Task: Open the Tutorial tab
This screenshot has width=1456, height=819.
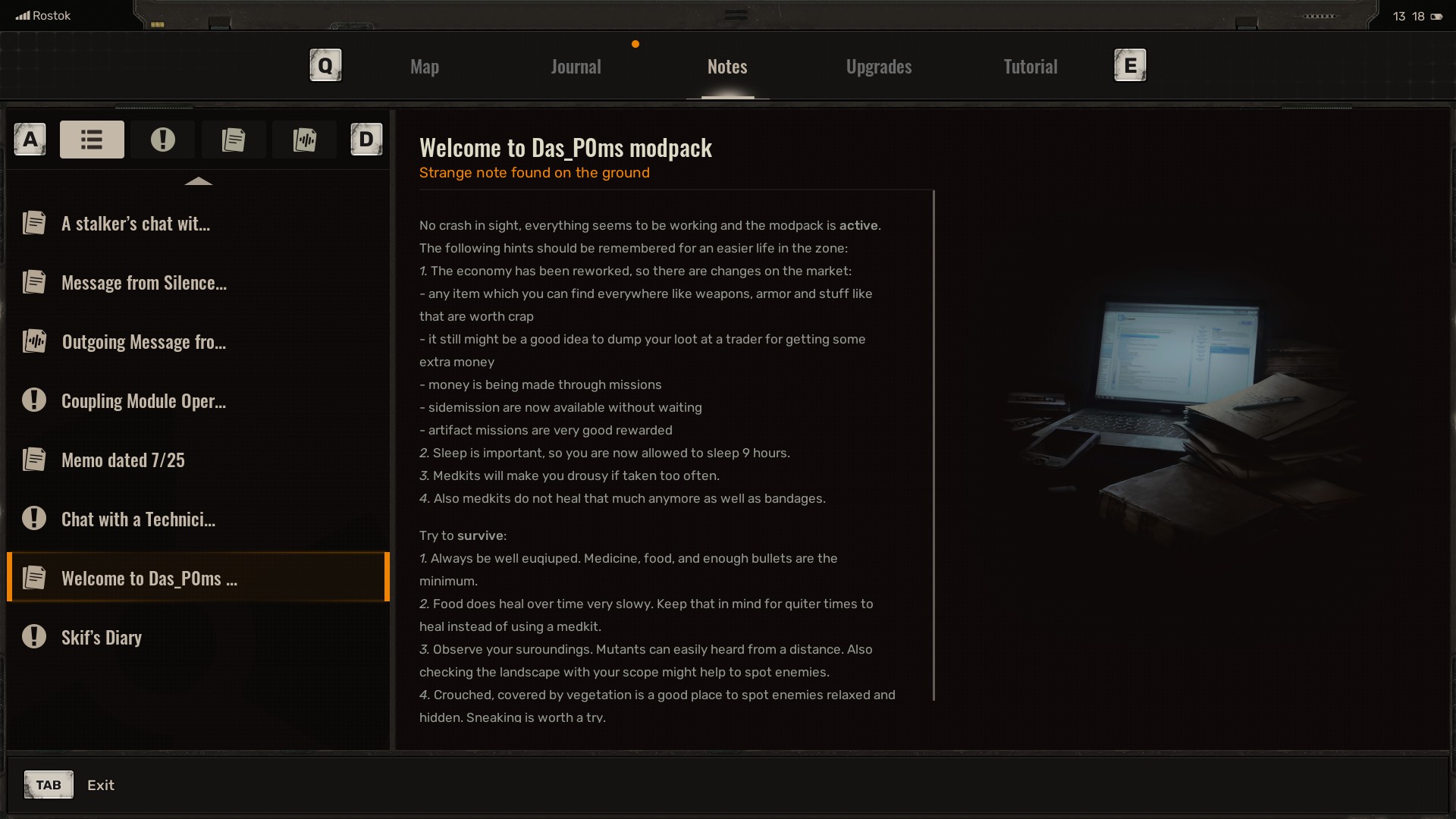Action: [1030, 67]
